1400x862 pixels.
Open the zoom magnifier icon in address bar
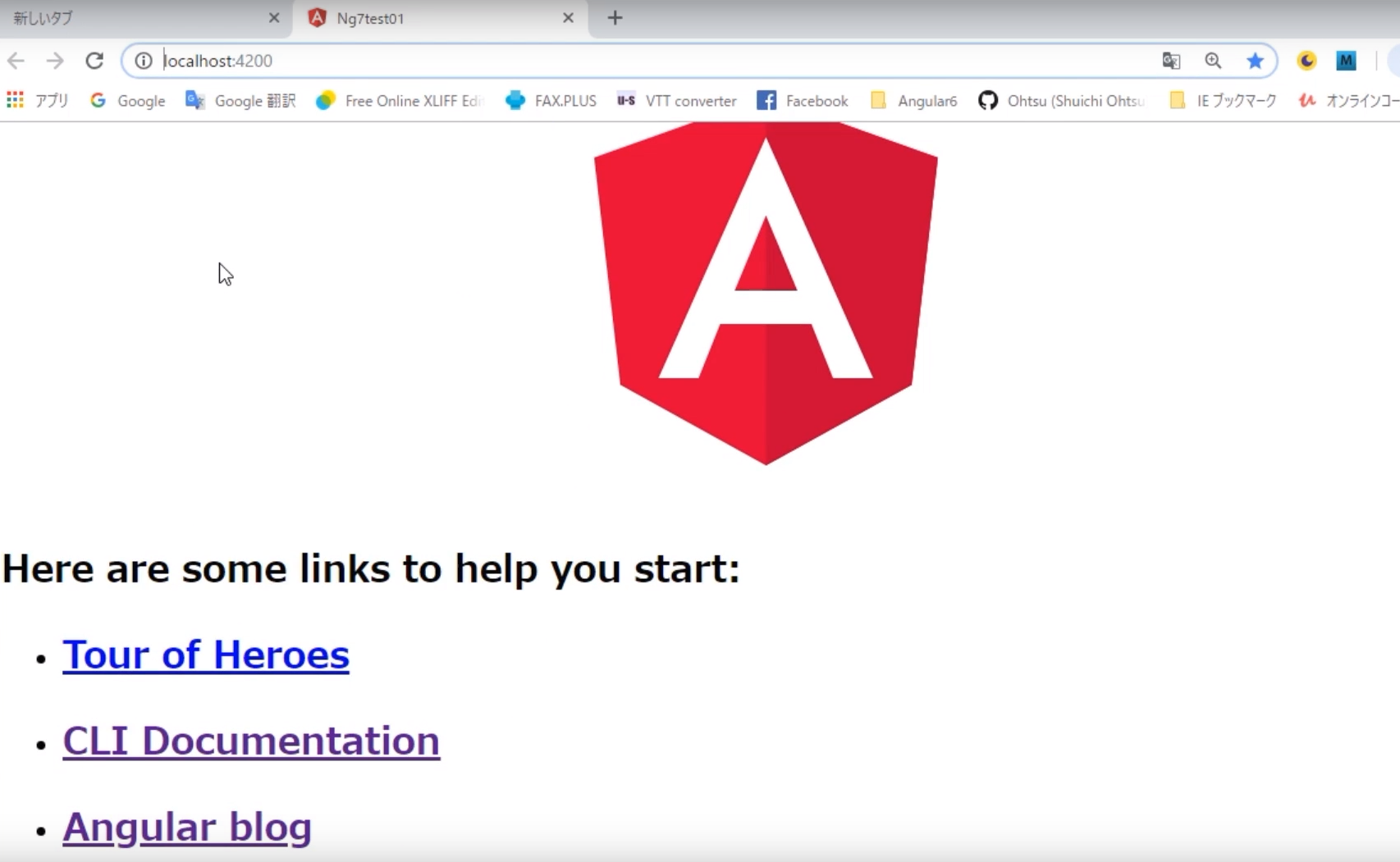1213,61
